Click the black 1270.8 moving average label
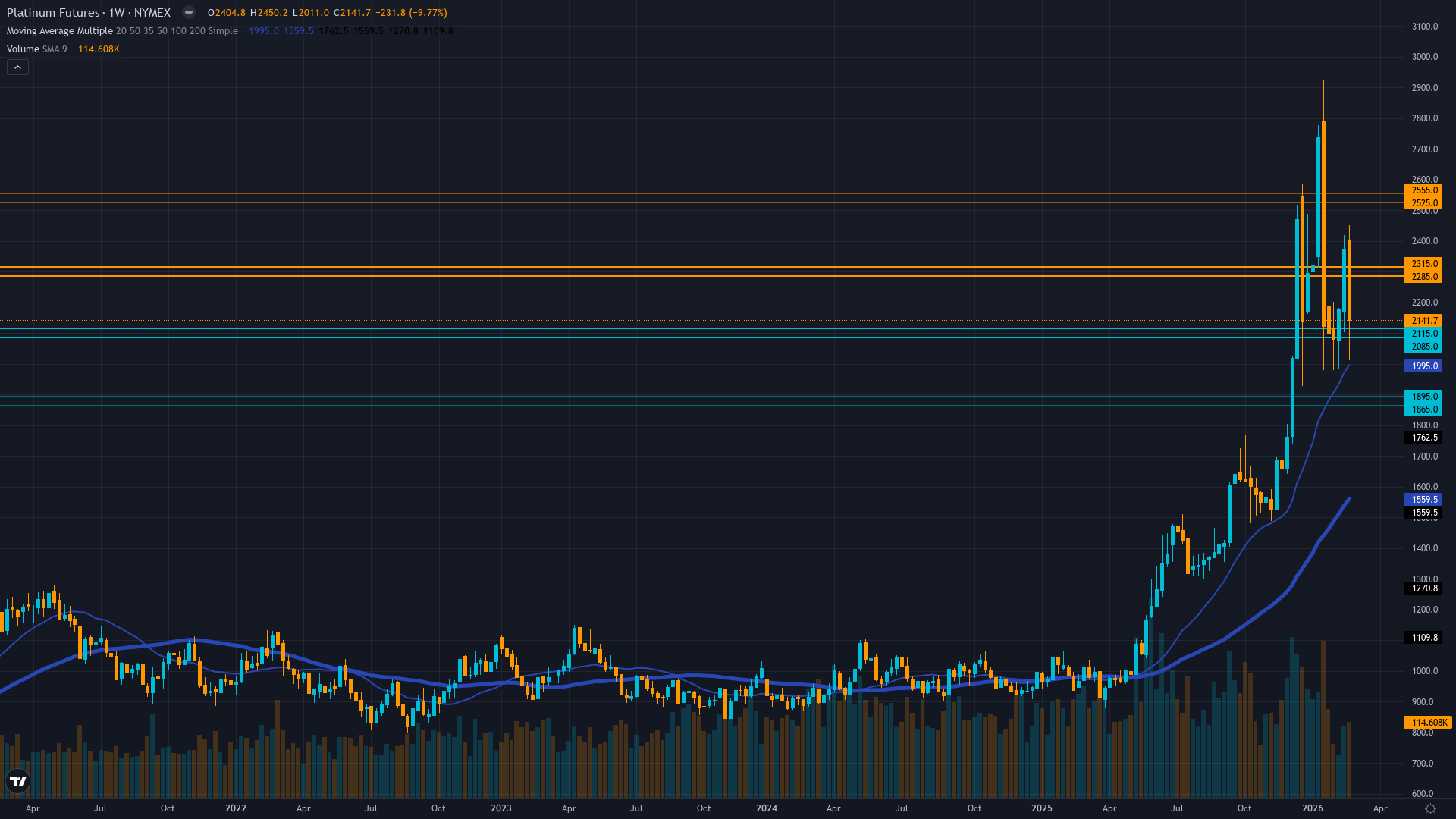This screenshot has width=1456, height=819. tap(1424, 588)
